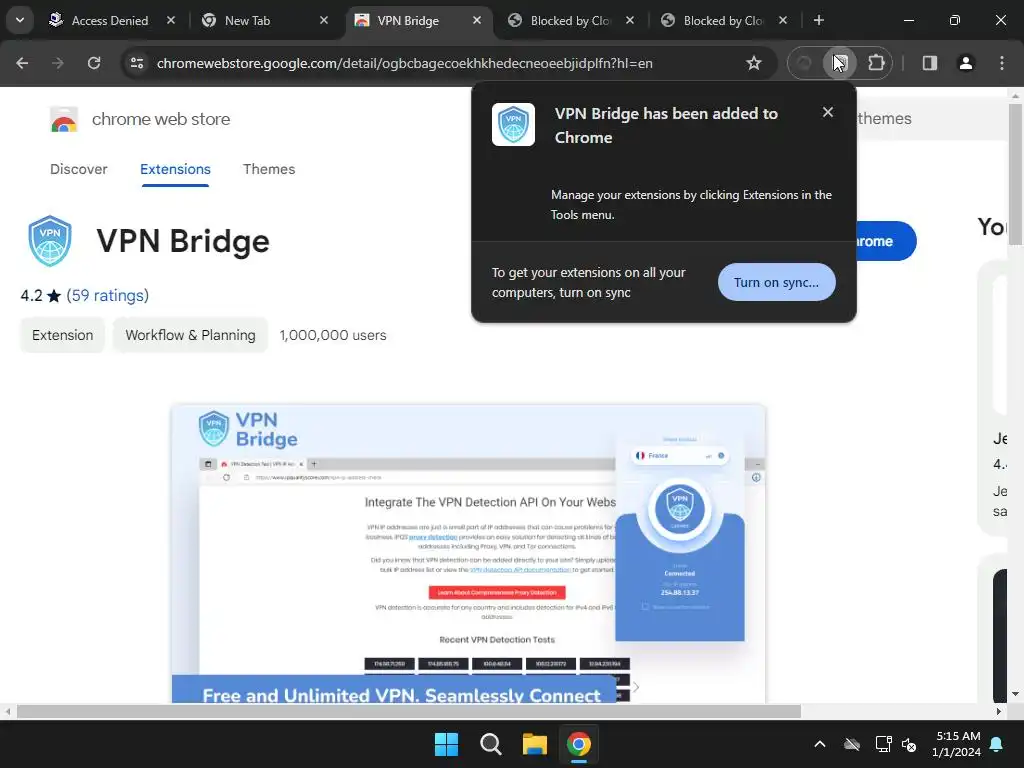Click the VPN Bridge extension title
The width and height of the screenshot is (1024, 768).
[183, 241]
